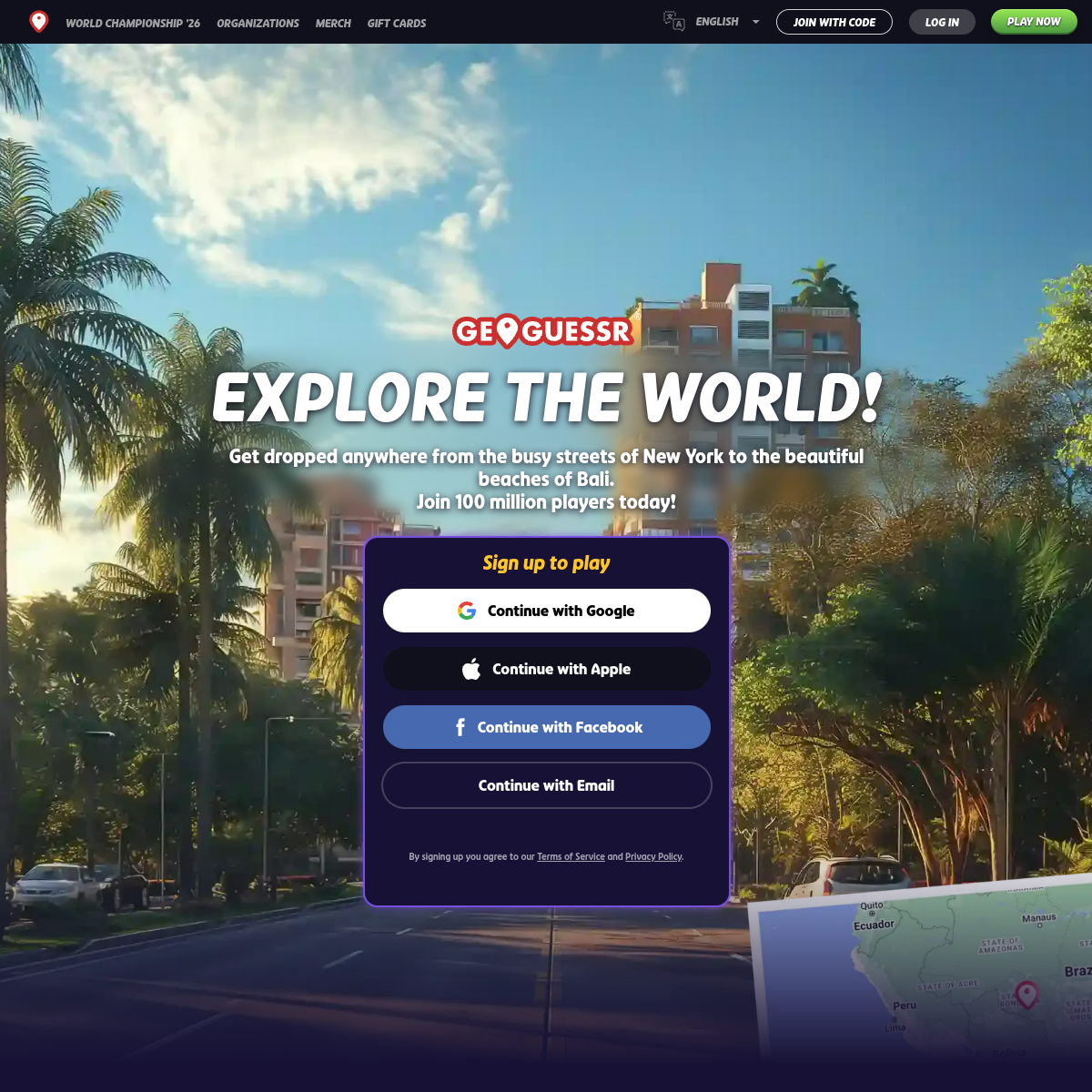Open the Terms of Service link

point(571,856)
